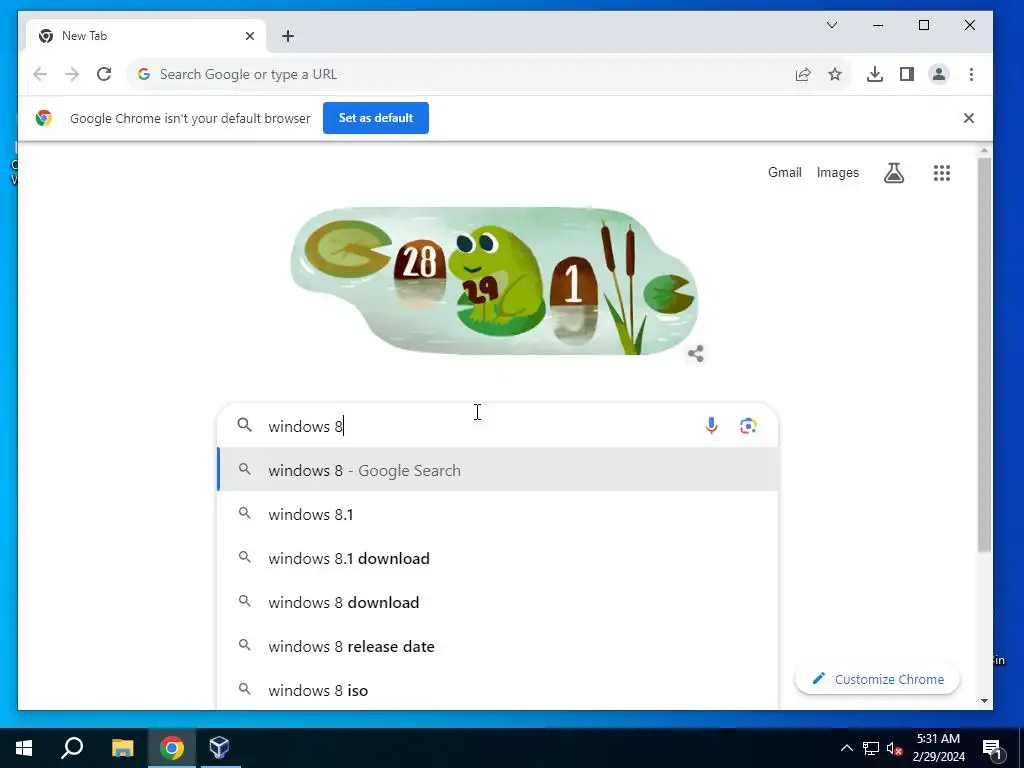Select suggestion windows 8.1
The image size is (1024, 768).
pyautogui.click(x=498, y=515)
